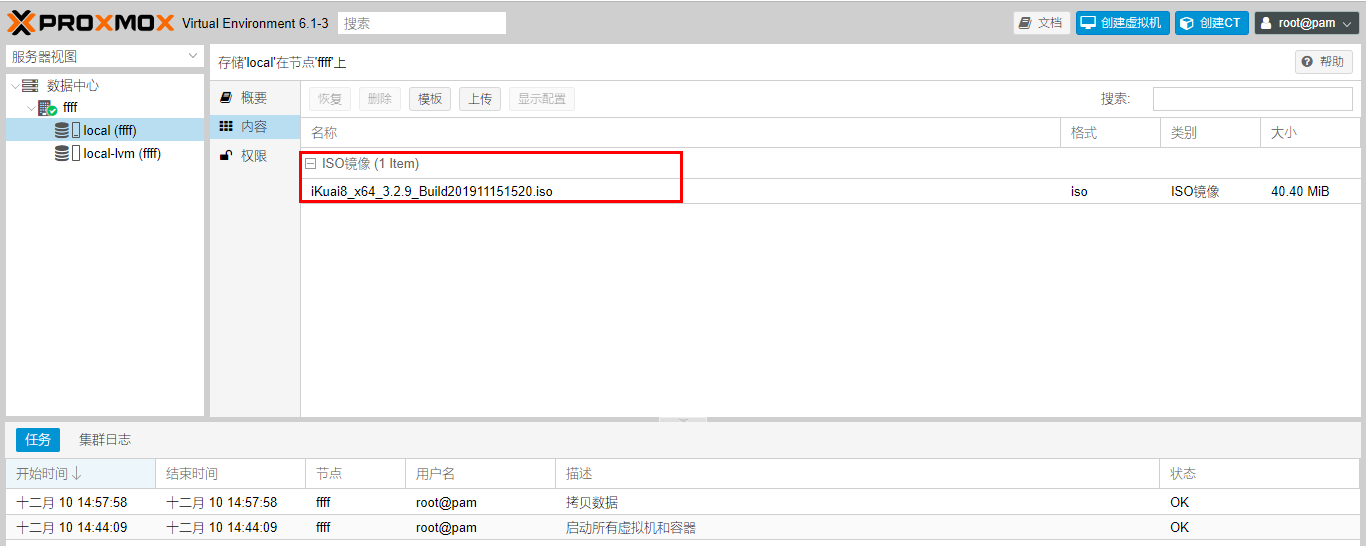Viewport: 1366px width, 546px height.
Task: Click monitor icon on 创建虚拟机
Action: click(1088, 22)
